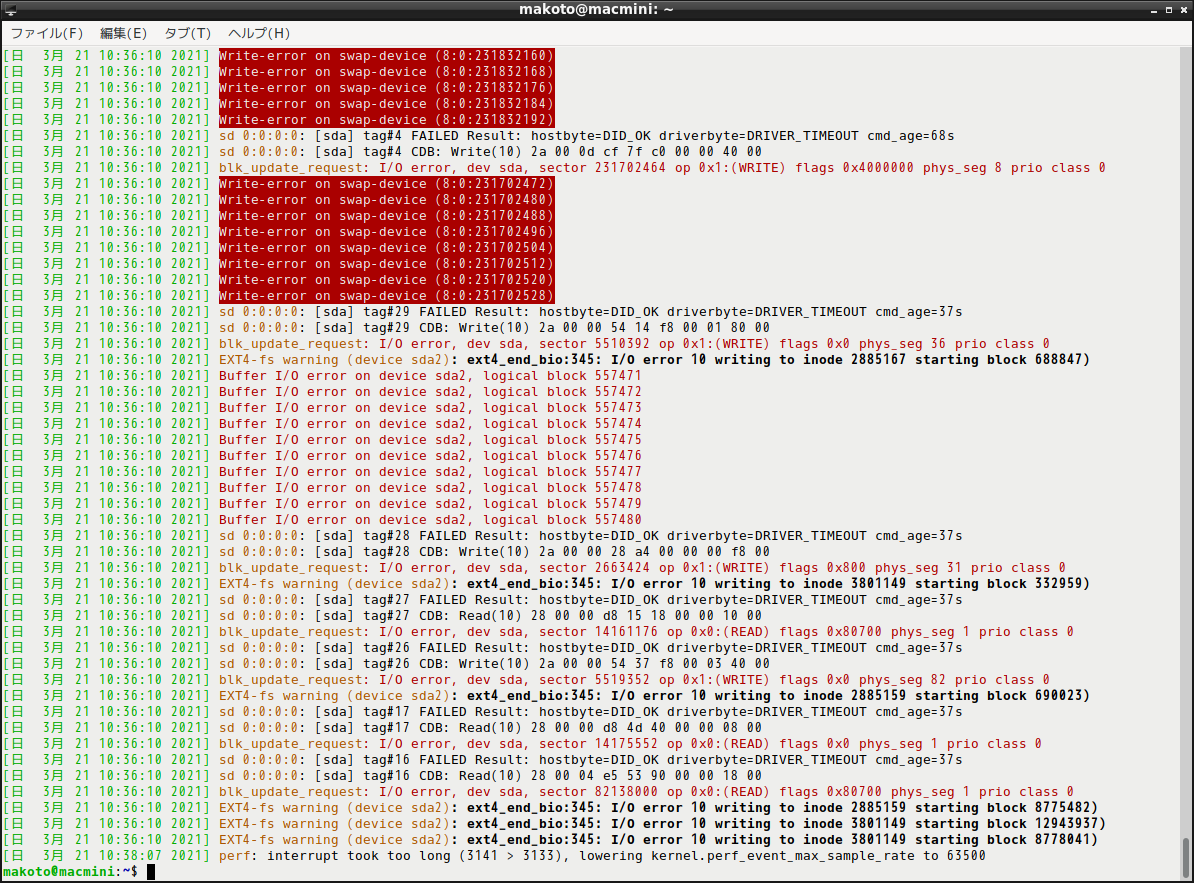Open the 編集(E) menu
Image resolution: width=1194 pixels, height=883 pixels.
point(123,33)
